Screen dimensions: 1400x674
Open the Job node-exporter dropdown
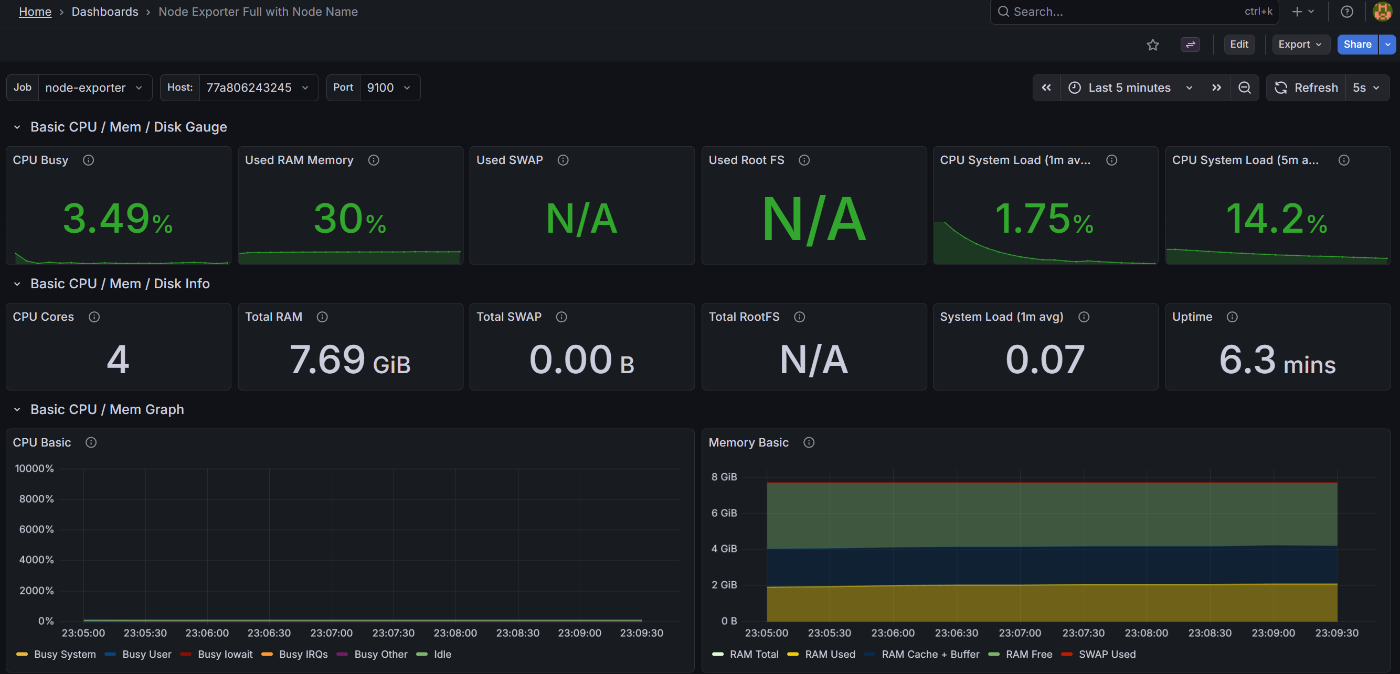[96, 88]
